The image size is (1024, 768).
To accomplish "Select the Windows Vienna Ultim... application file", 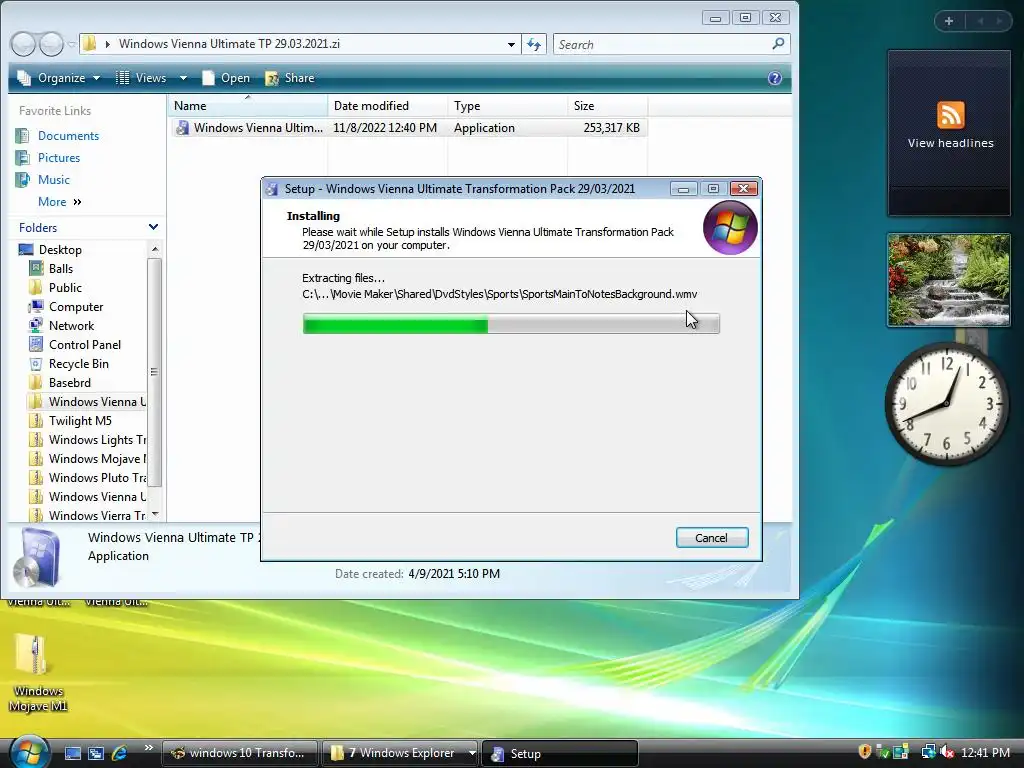I will point(409,128).
